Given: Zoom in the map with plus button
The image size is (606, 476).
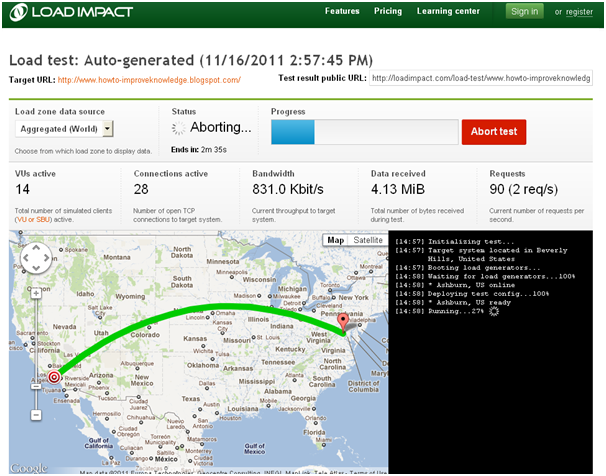Looking at the screenshot, I should 36,294.
